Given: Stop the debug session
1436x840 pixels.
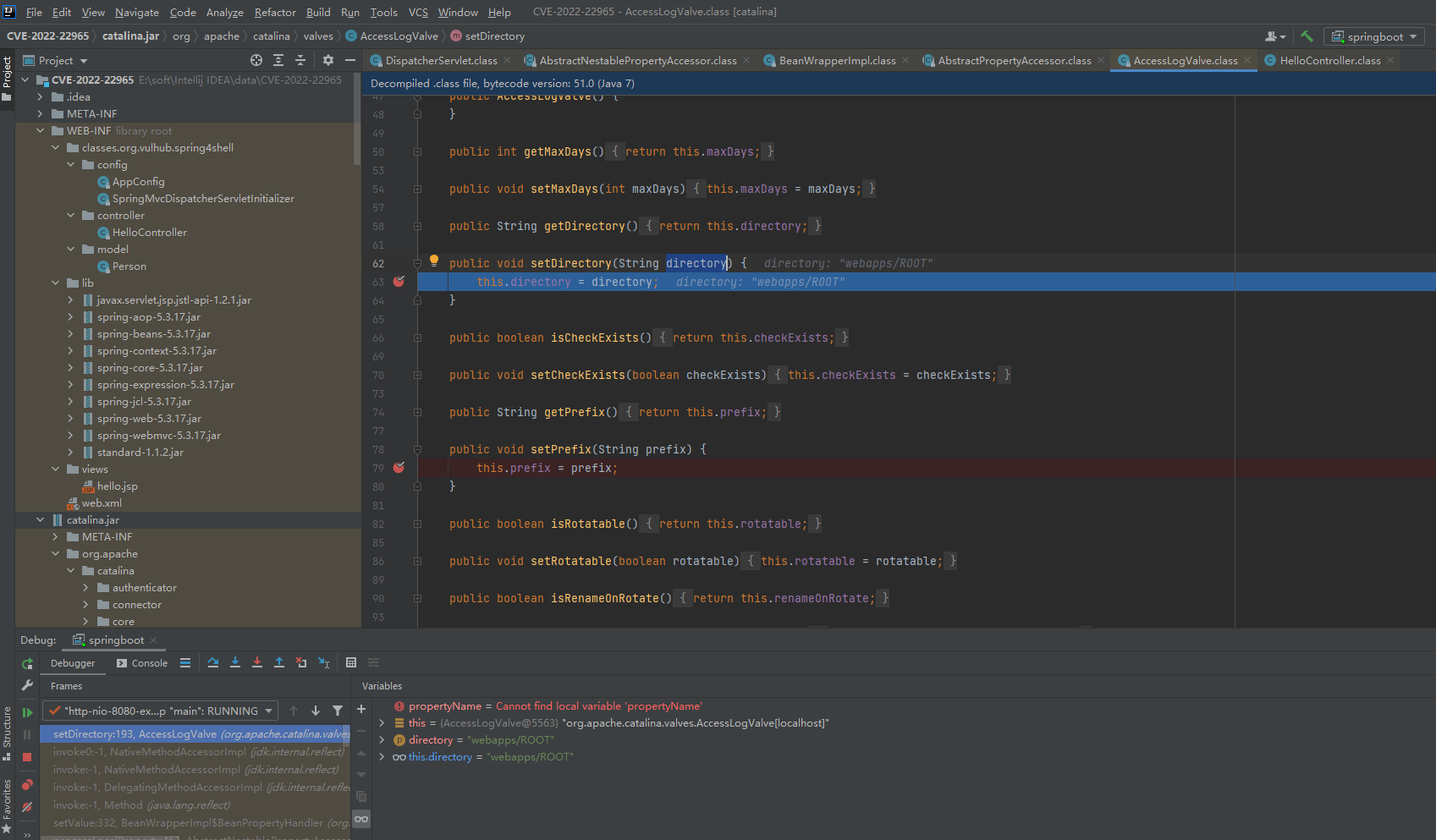Looking at the screenshot, I should (27, 757).
